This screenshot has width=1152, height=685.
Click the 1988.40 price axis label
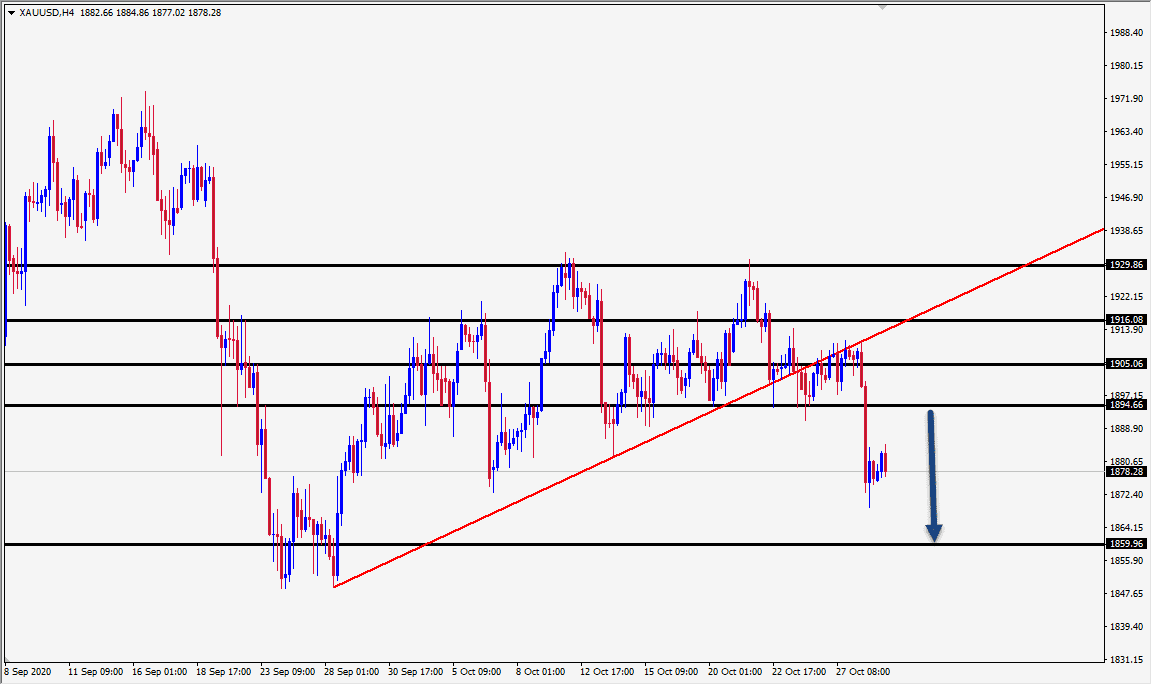tap(1127, 33)
